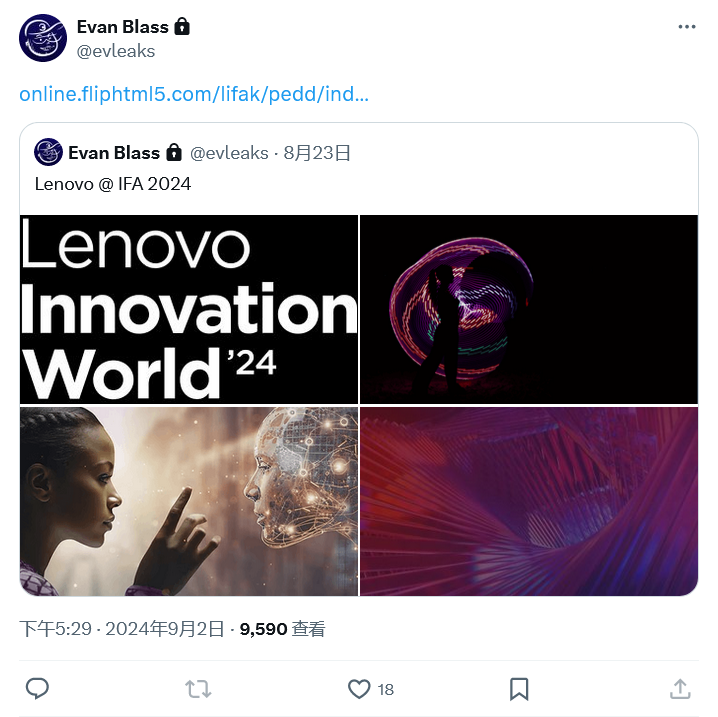This screenshot has width=718, height=717.
Task: Open the three-dot more options menu
Action: (x=686, y=27)
